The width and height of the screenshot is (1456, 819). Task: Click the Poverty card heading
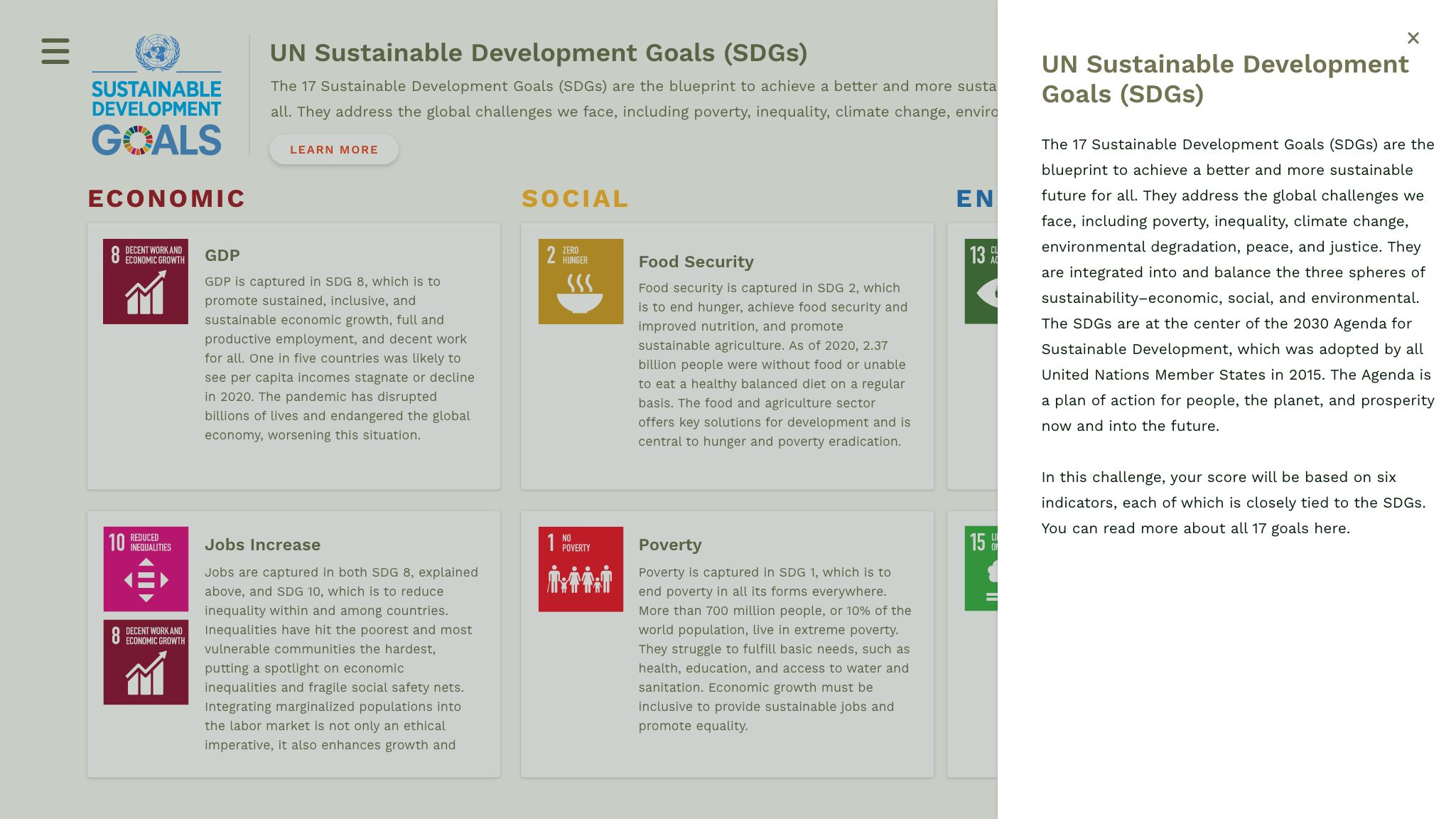[669, 545]
